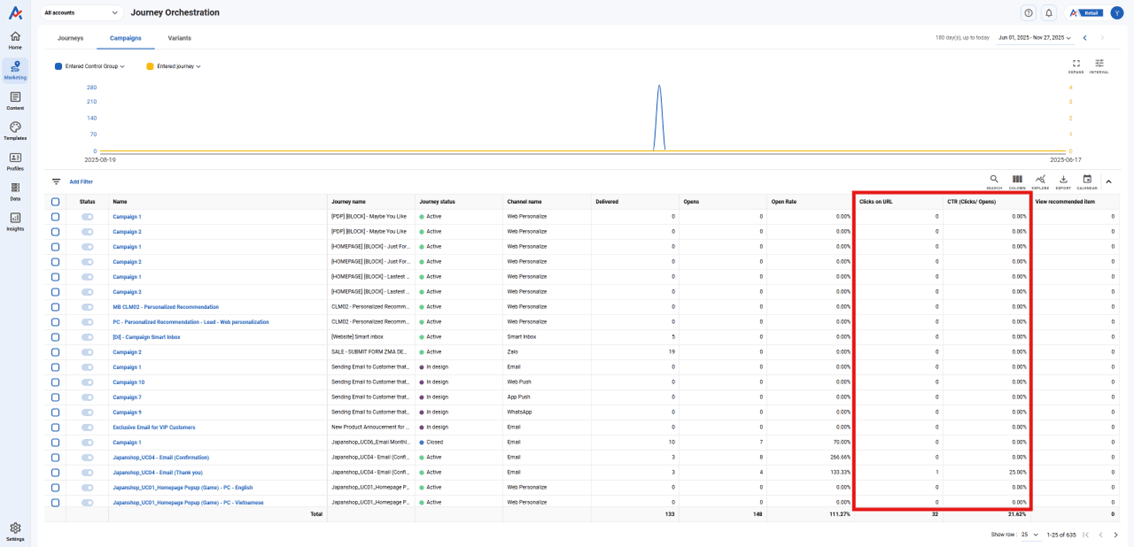Click the Export icon above the table
1134x547 pixels.
click(1063, 181)
